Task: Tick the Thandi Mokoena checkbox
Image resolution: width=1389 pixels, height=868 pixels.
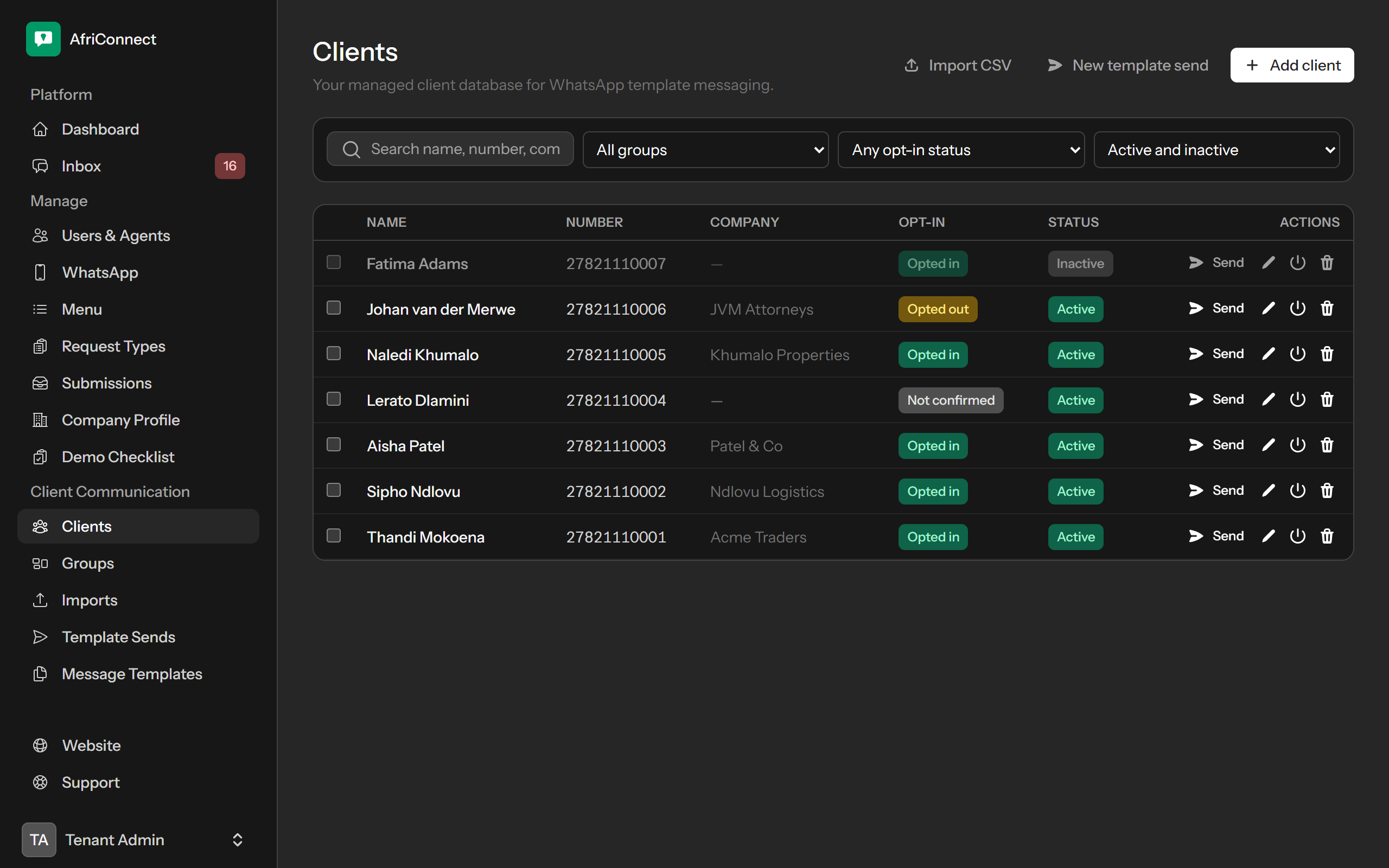Action: coord(334,535)
